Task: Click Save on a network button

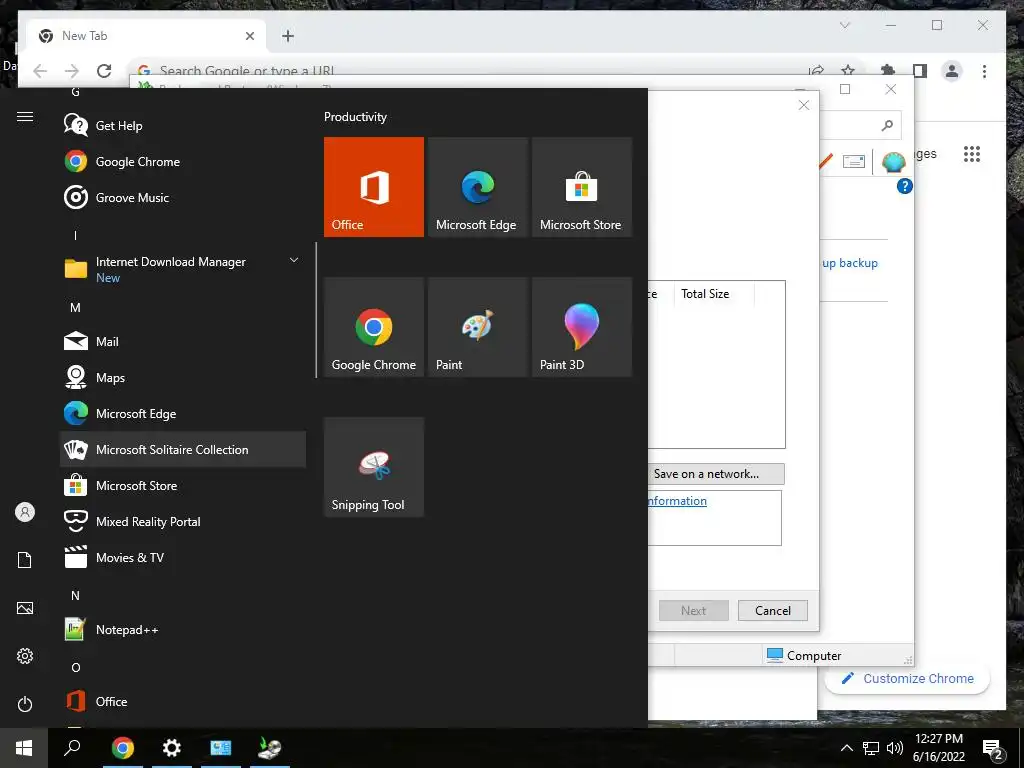Action: pyautogui.click(x=716, y=474)
